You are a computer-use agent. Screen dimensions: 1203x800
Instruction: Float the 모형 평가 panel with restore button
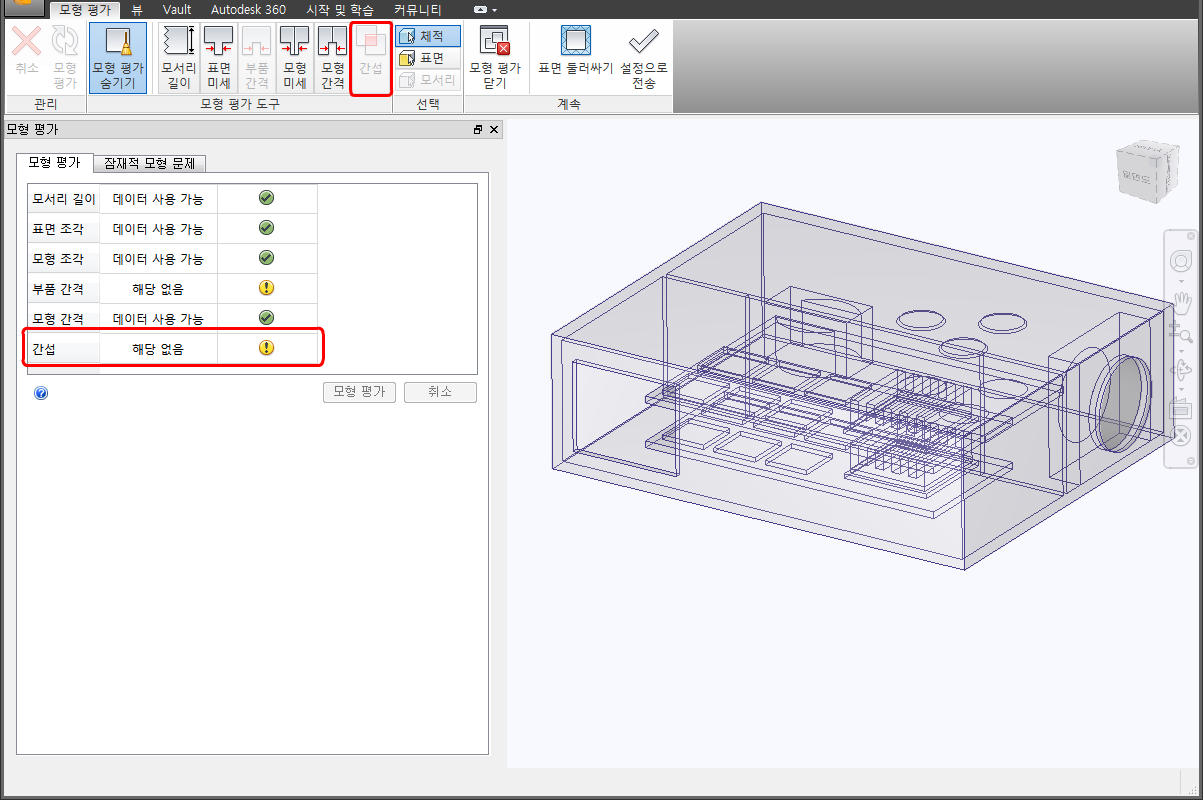click(x=478, y=130)
